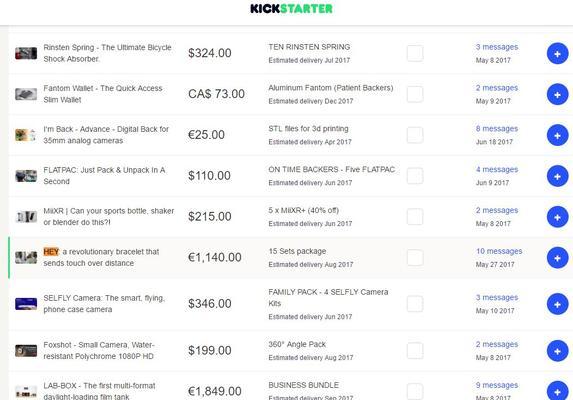The height and width of the screenshot is (400, 573).
Task: View 8 messages for I'm Back project
Action: pos(497,129)
